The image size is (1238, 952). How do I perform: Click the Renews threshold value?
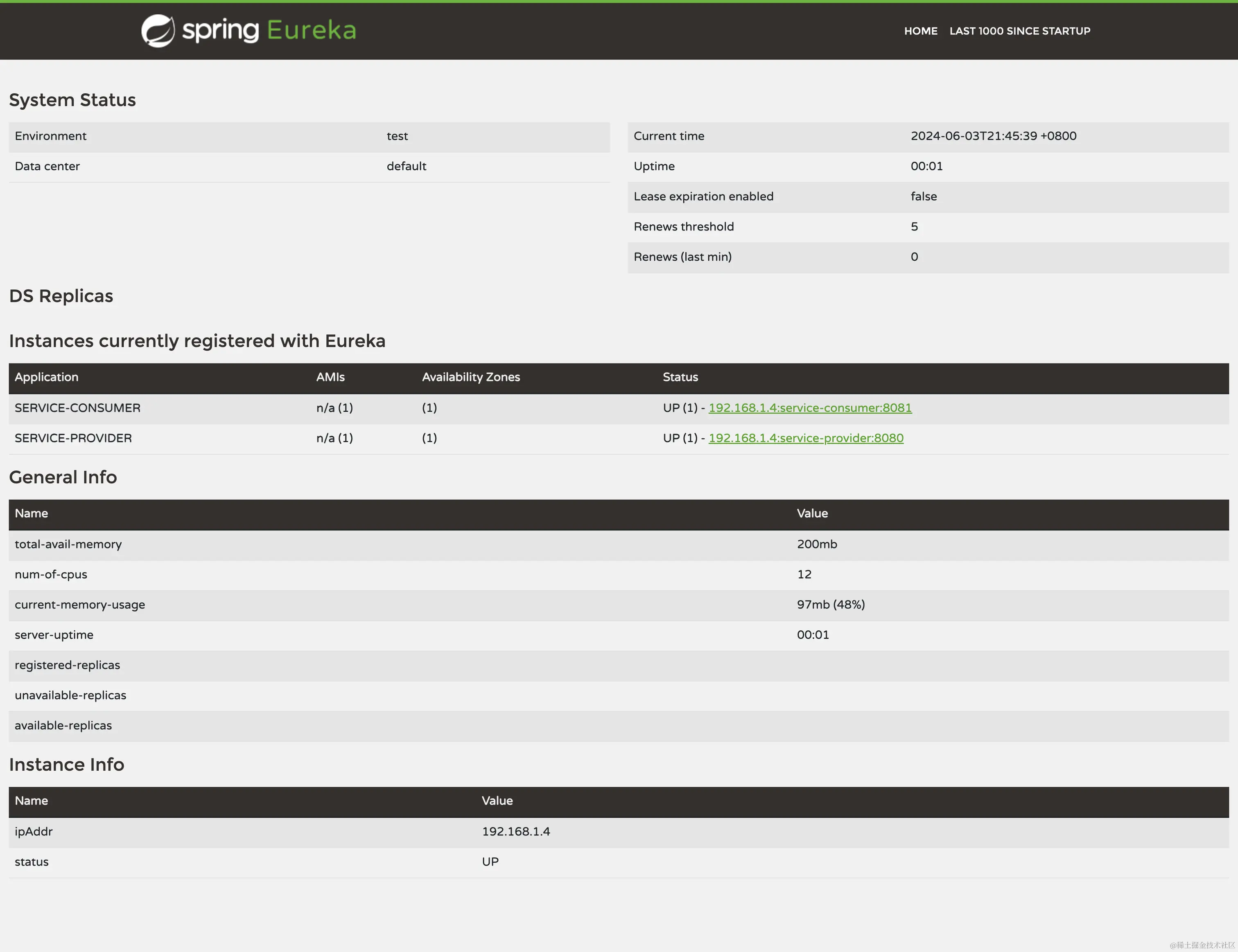tap(914, 227)
